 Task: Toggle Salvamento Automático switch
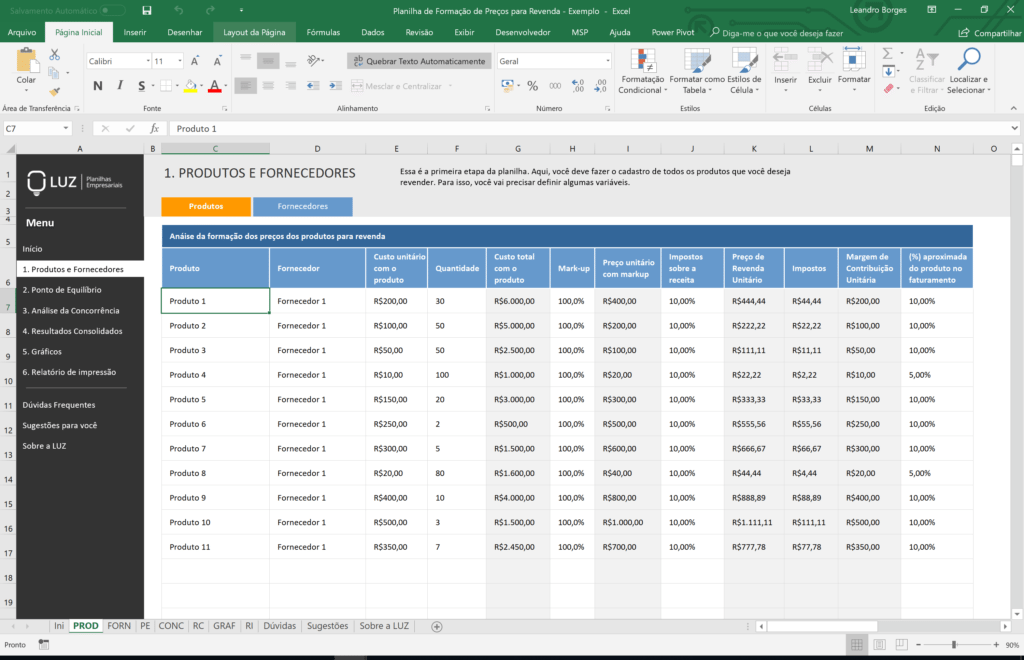point(113,10)
